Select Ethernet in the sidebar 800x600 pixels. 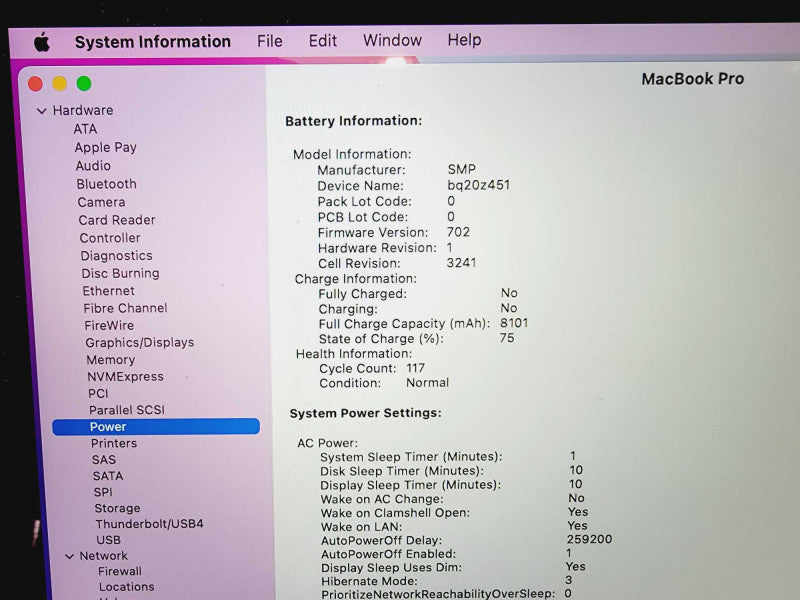pyautogui.click(x=109, y=291)
